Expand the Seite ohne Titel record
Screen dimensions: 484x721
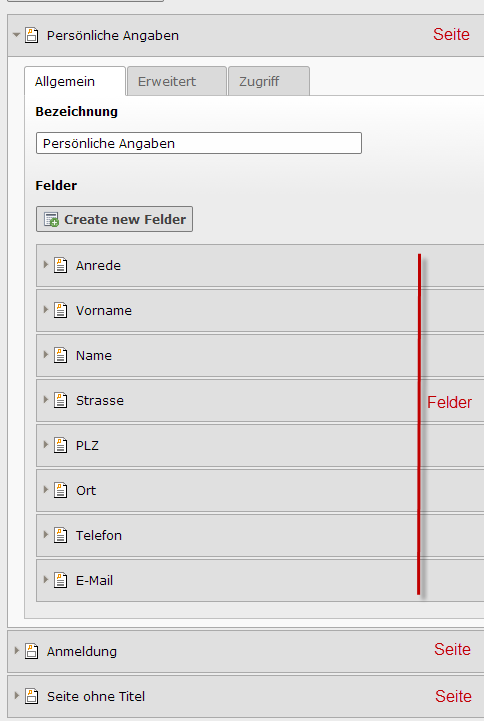[x=17, y=696]
